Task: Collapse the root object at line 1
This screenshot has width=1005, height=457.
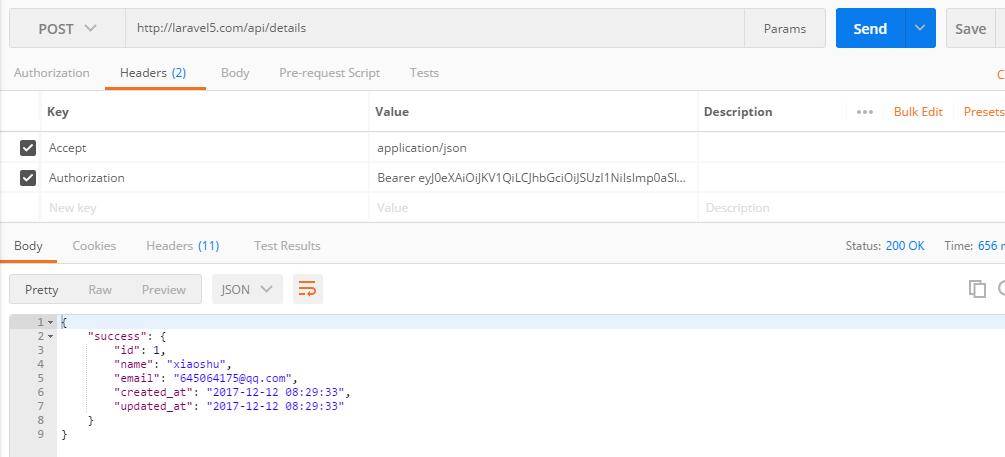Action: click(51, 322)
